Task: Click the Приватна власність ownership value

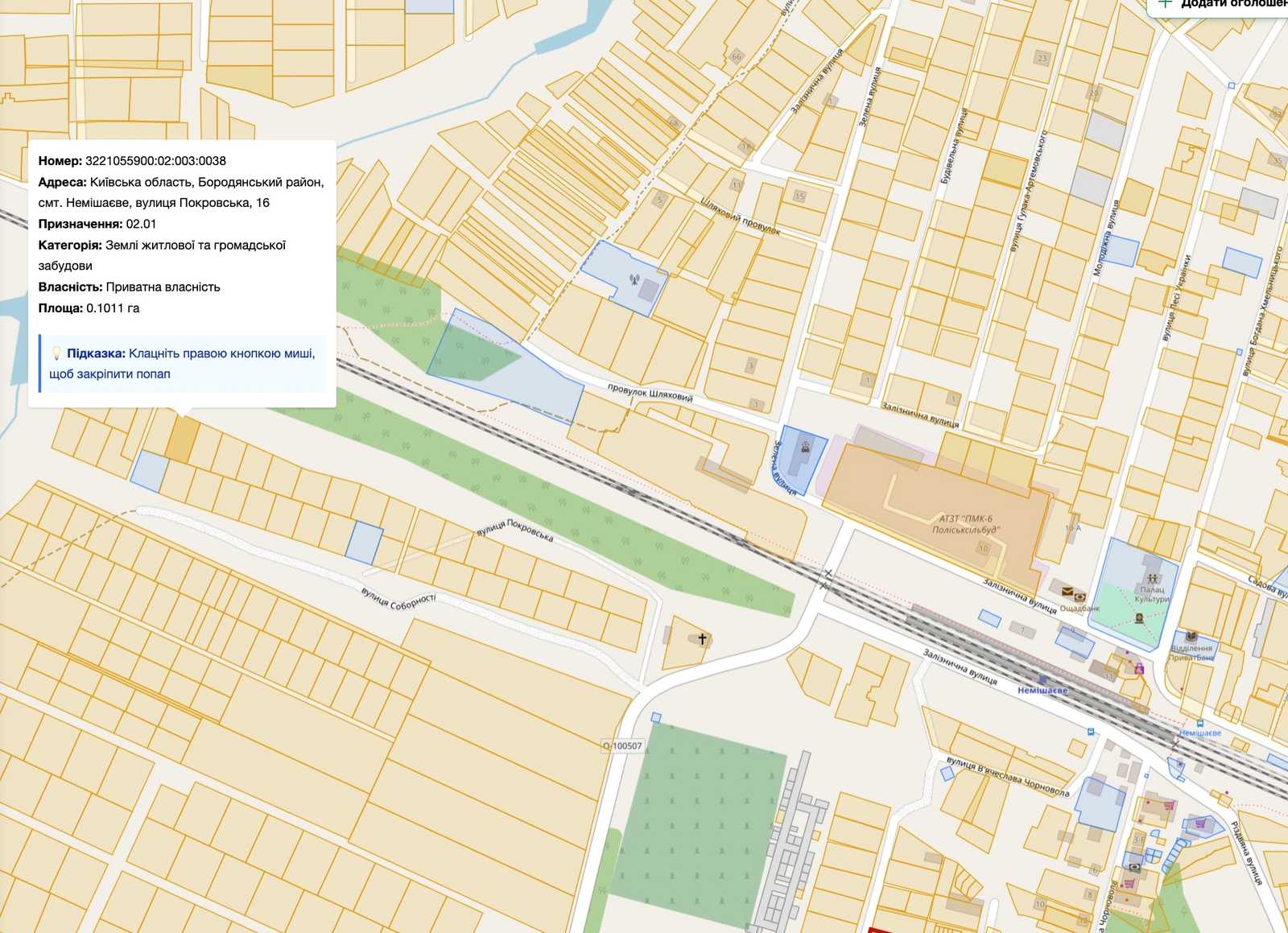Action: pyautogui.click(x=163, y=287)
